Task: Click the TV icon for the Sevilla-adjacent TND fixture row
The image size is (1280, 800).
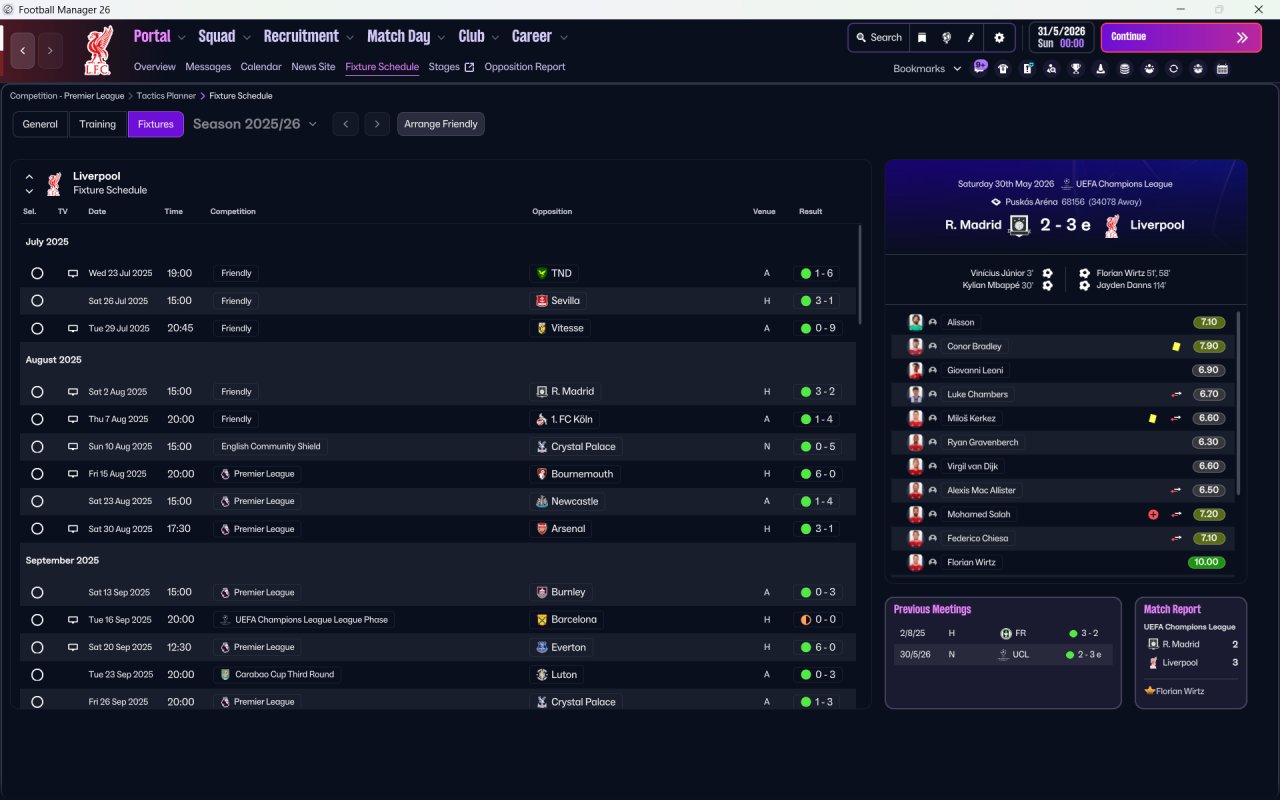Action: [72, 273]
